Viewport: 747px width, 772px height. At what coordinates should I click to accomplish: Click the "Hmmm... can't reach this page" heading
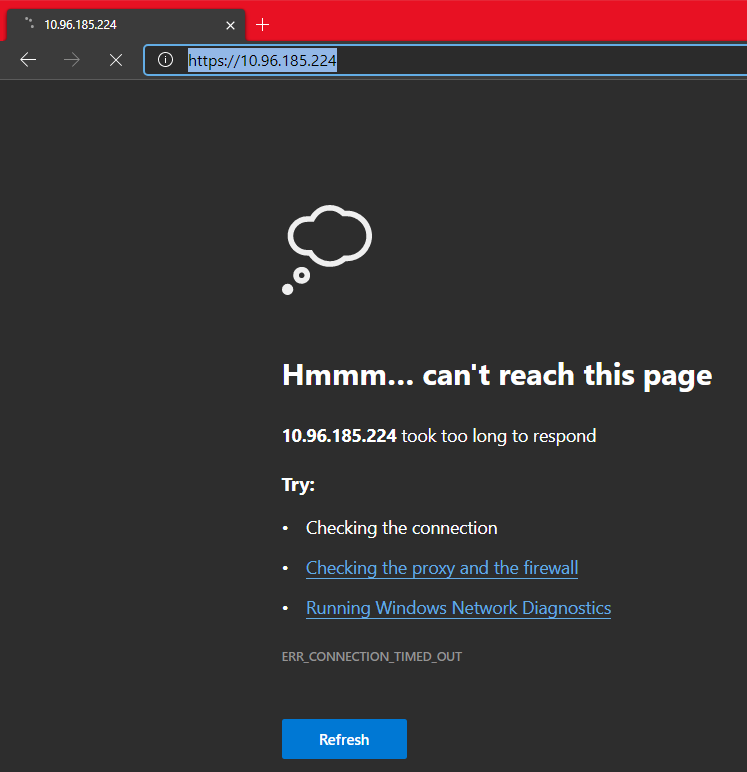(497, 375)
